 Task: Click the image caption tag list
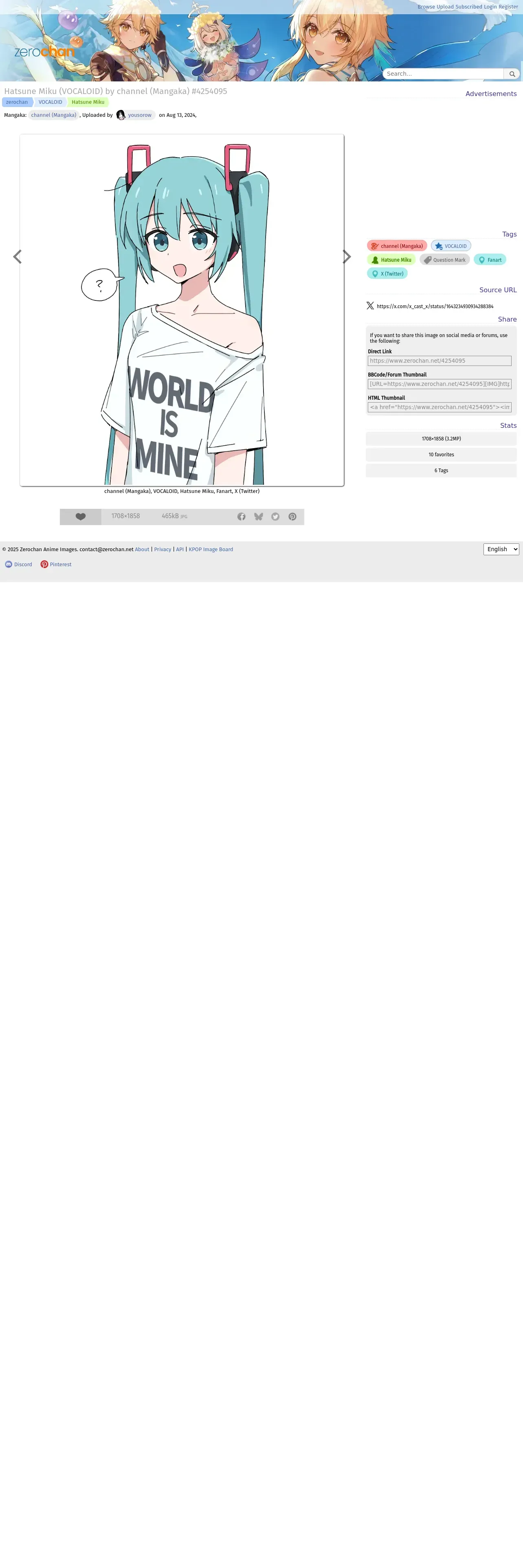[x=182, y=491]
